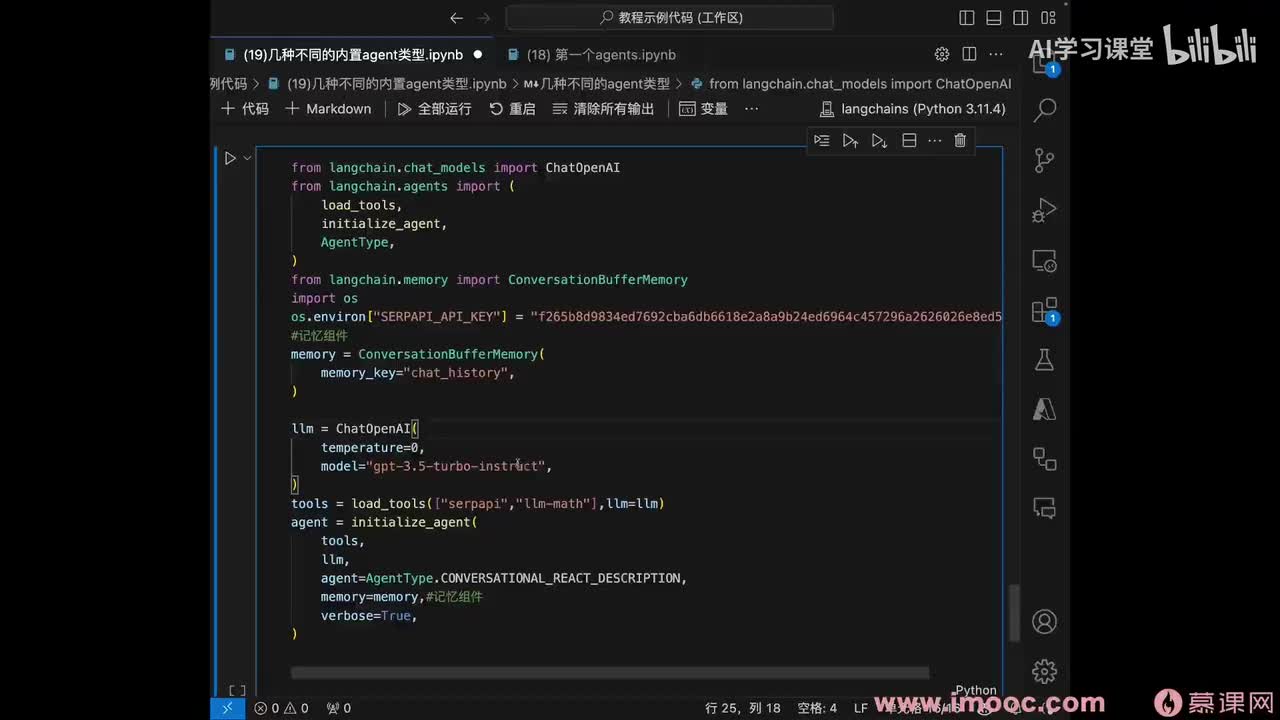Open more cell actions ellipsis
This screenshot has height=720, width=1280.
coord(935,141)
